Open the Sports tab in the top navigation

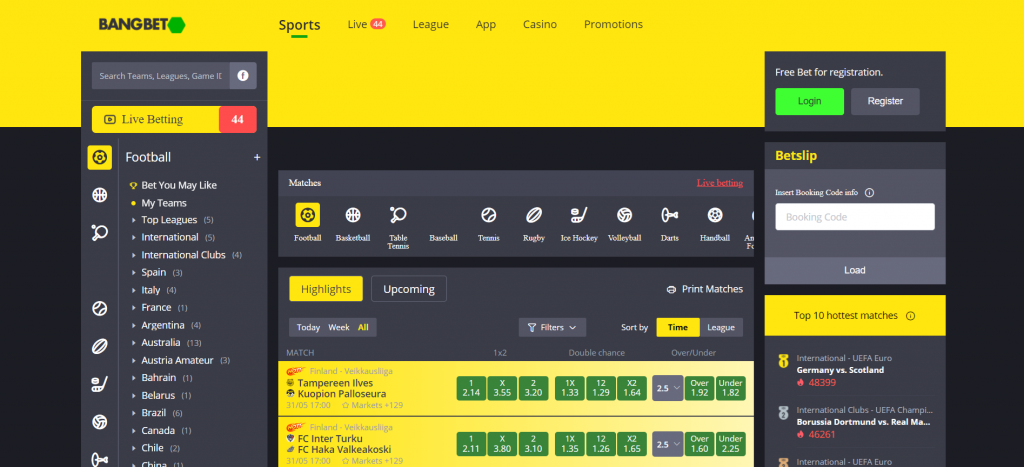click(299, 25)
